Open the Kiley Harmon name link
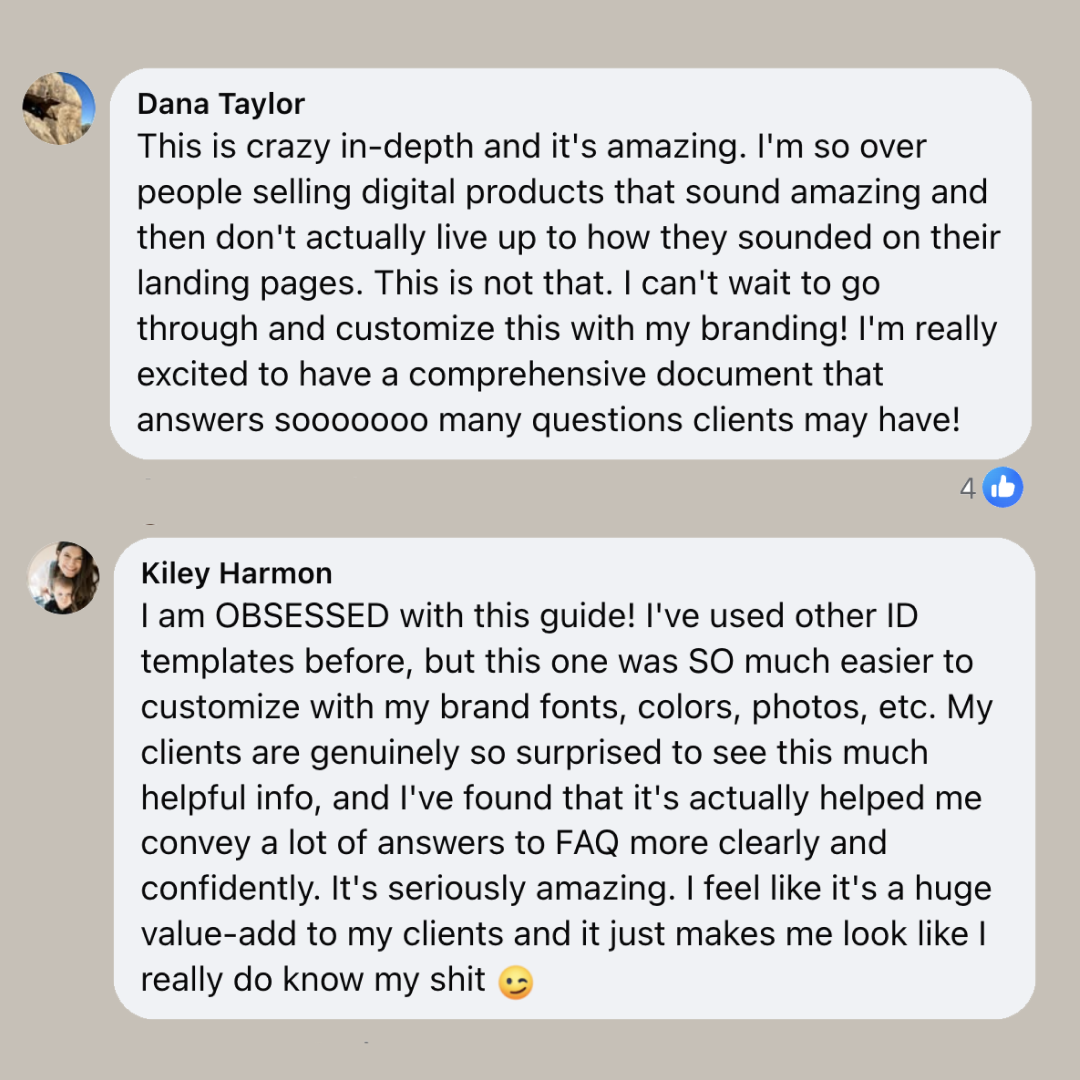This screenshot has width=1080, height=1080. 236,573
